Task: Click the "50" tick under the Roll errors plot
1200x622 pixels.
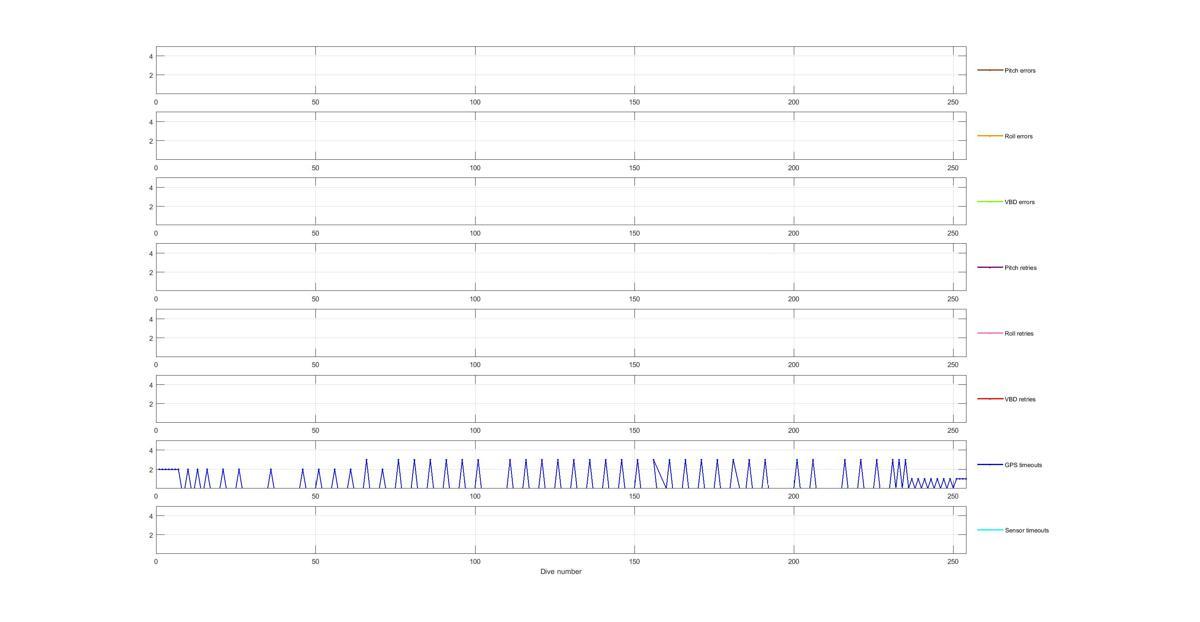Action: [315, 168]
